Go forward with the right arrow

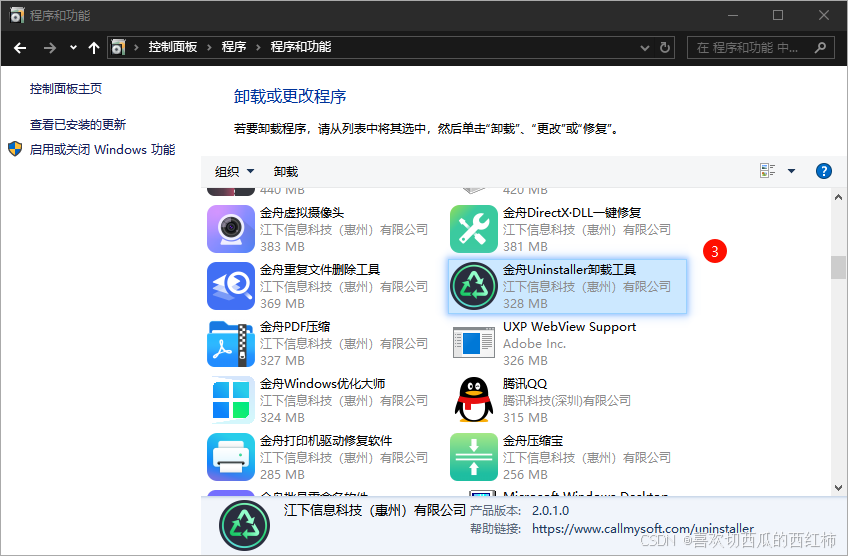click(x=50, y=48)
